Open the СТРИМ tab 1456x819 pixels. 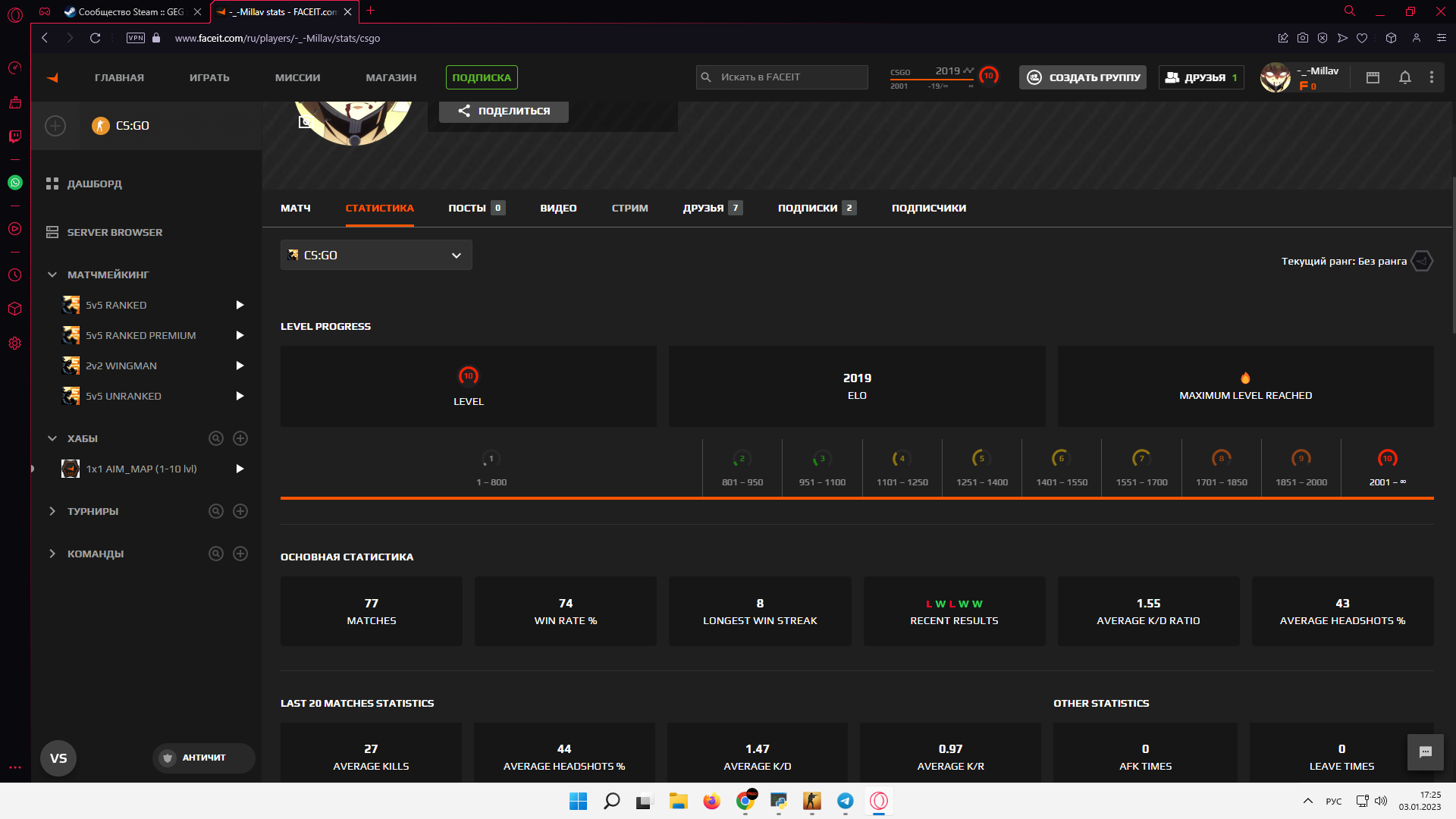point(630,208)
